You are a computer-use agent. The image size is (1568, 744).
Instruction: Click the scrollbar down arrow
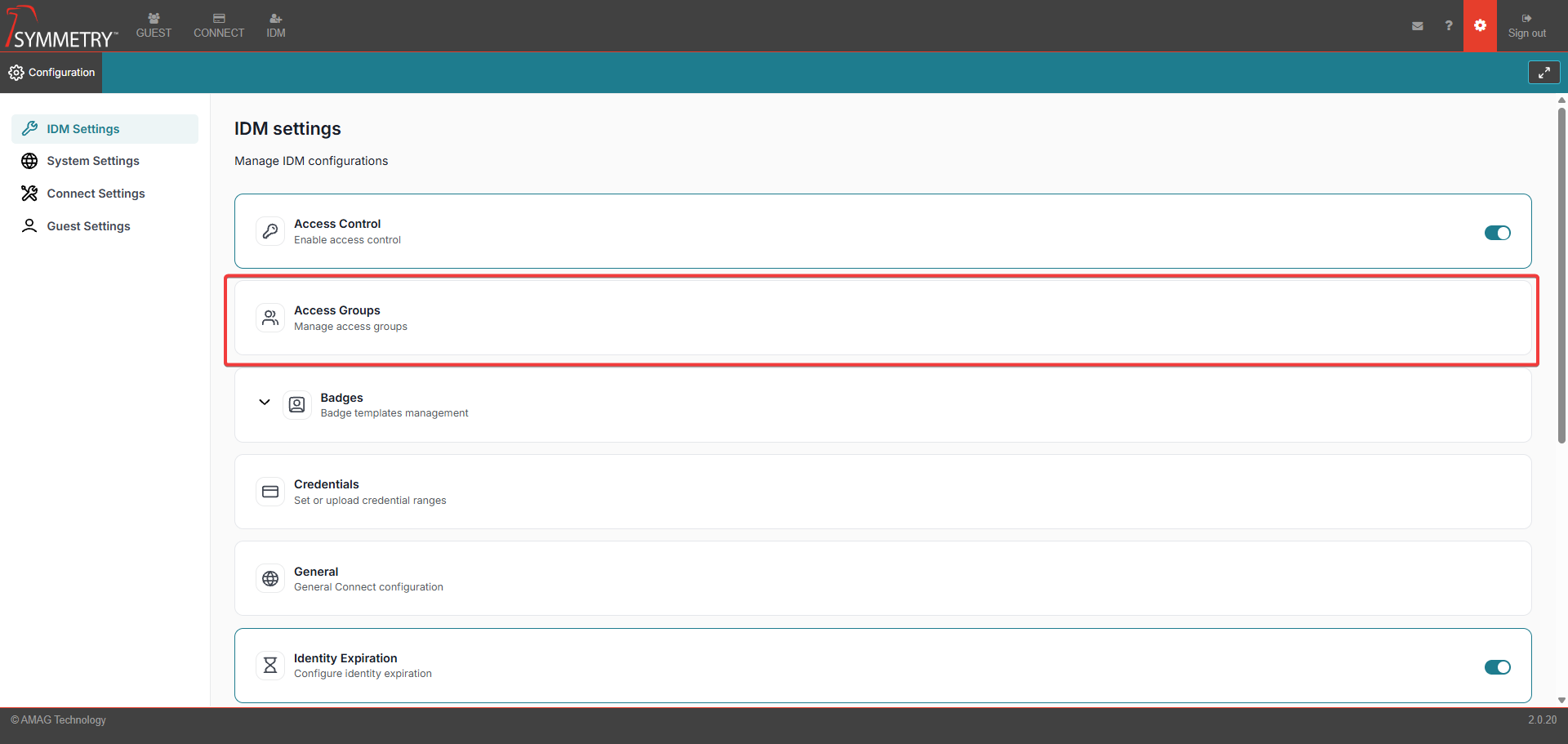coord(1561,700)
